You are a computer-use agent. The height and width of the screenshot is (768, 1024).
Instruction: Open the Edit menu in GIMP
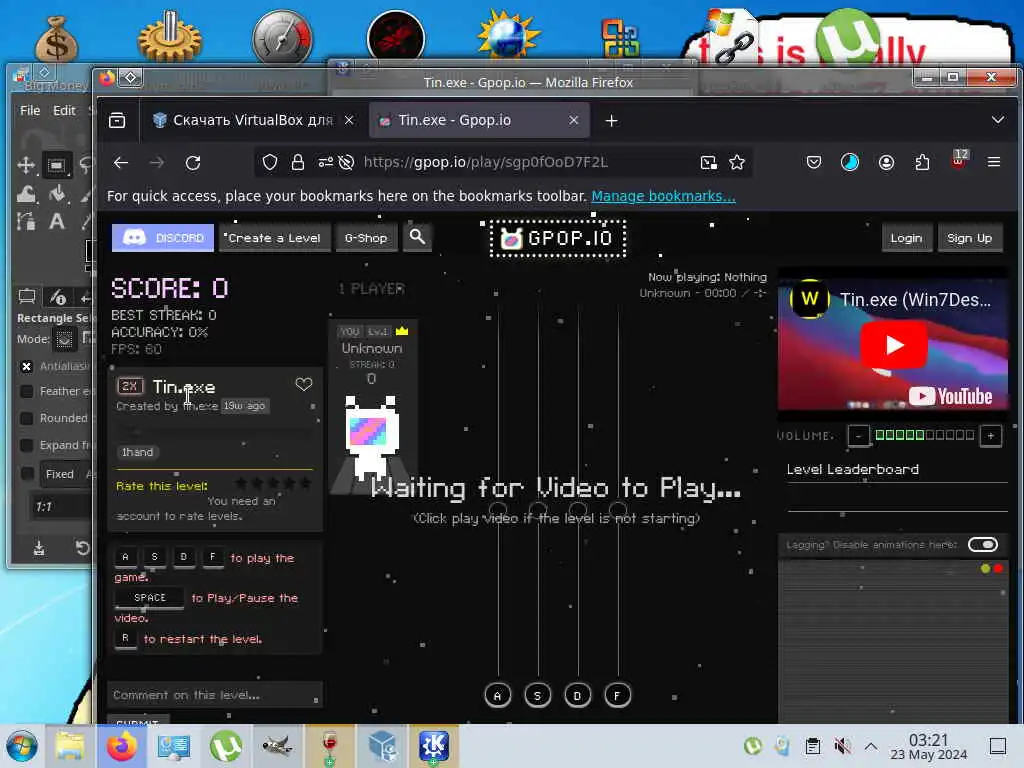64,110
